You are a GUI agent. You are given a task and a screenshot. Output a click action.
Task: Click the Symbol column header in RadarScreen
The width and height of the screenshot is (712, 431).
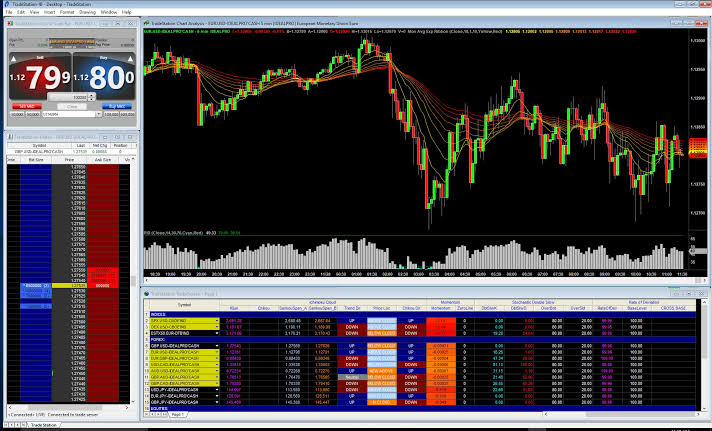[x=184, y=305]
